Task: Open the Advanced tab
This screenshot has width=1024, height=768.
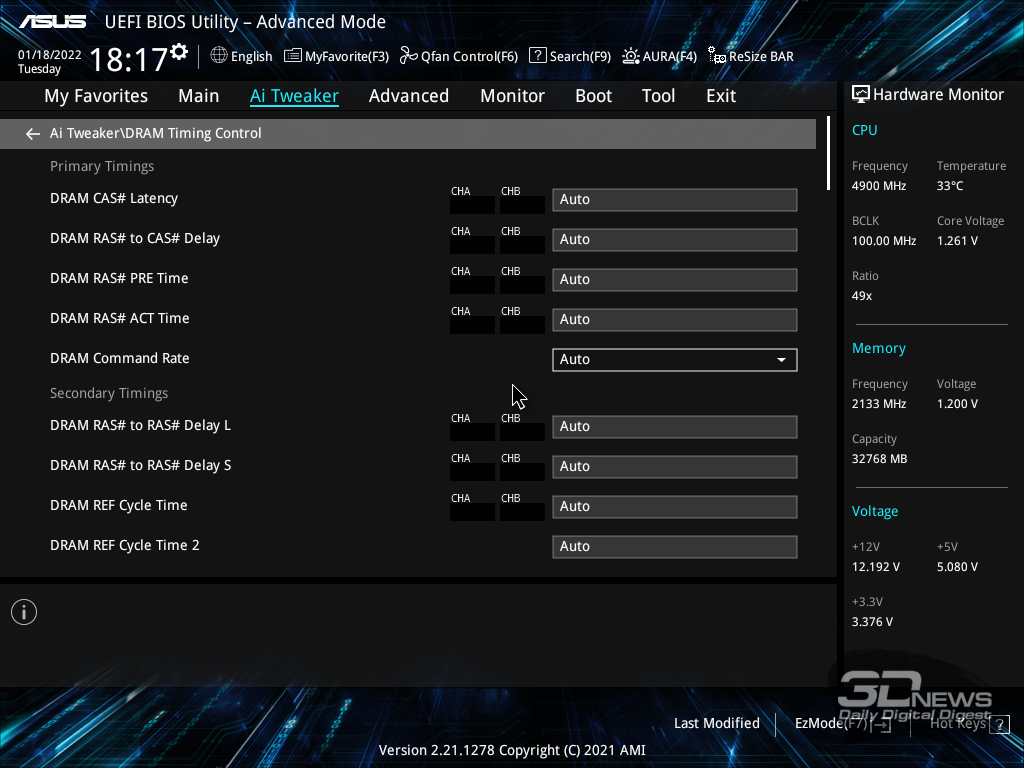Action: click(409, 96)
